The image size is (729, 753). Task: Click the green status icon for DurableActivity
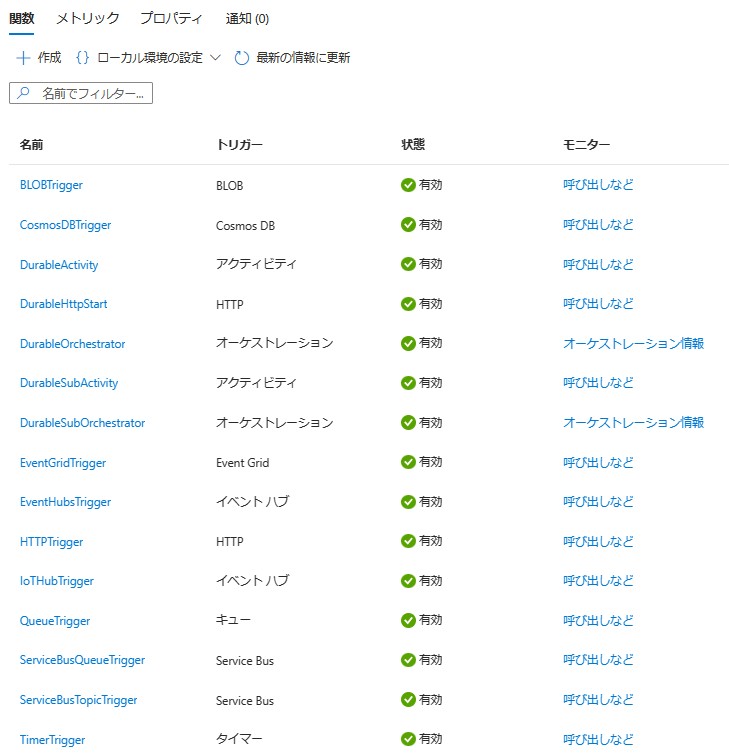pyautogui.click(x=408, y=264)
